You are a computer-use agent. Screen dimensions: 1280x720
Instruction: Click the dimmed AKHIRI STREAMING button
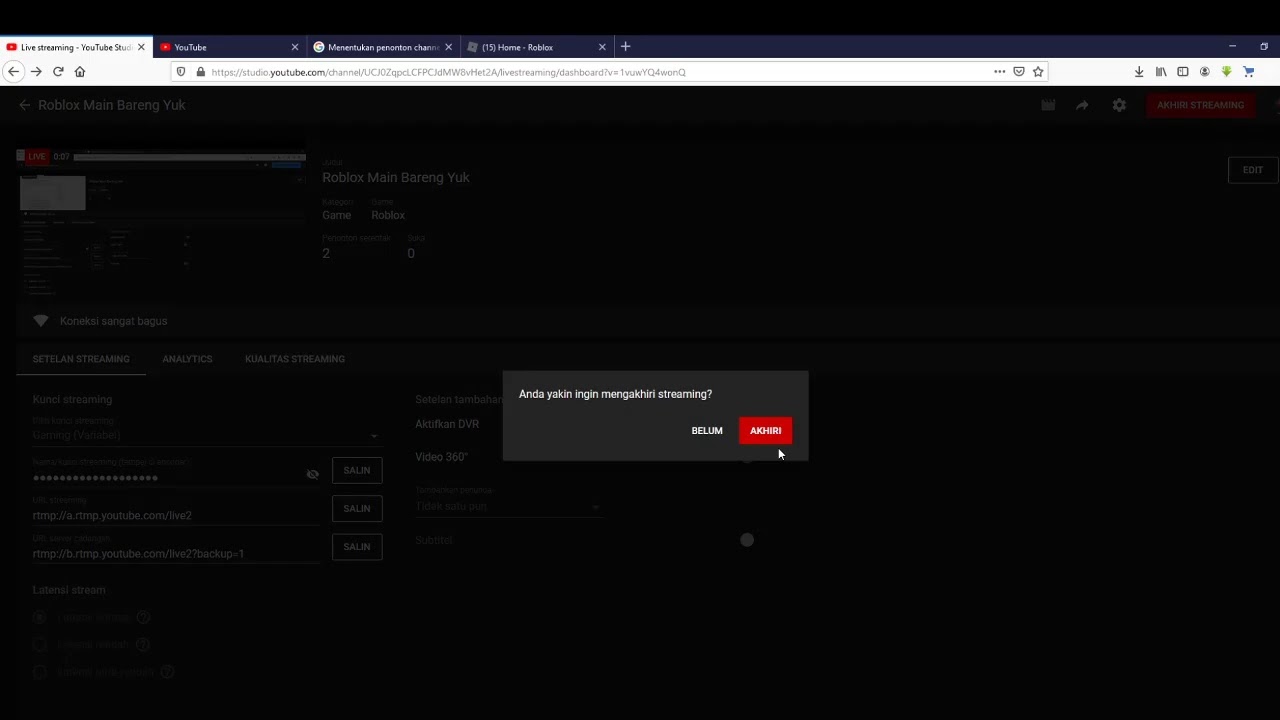pos(1200,105)
